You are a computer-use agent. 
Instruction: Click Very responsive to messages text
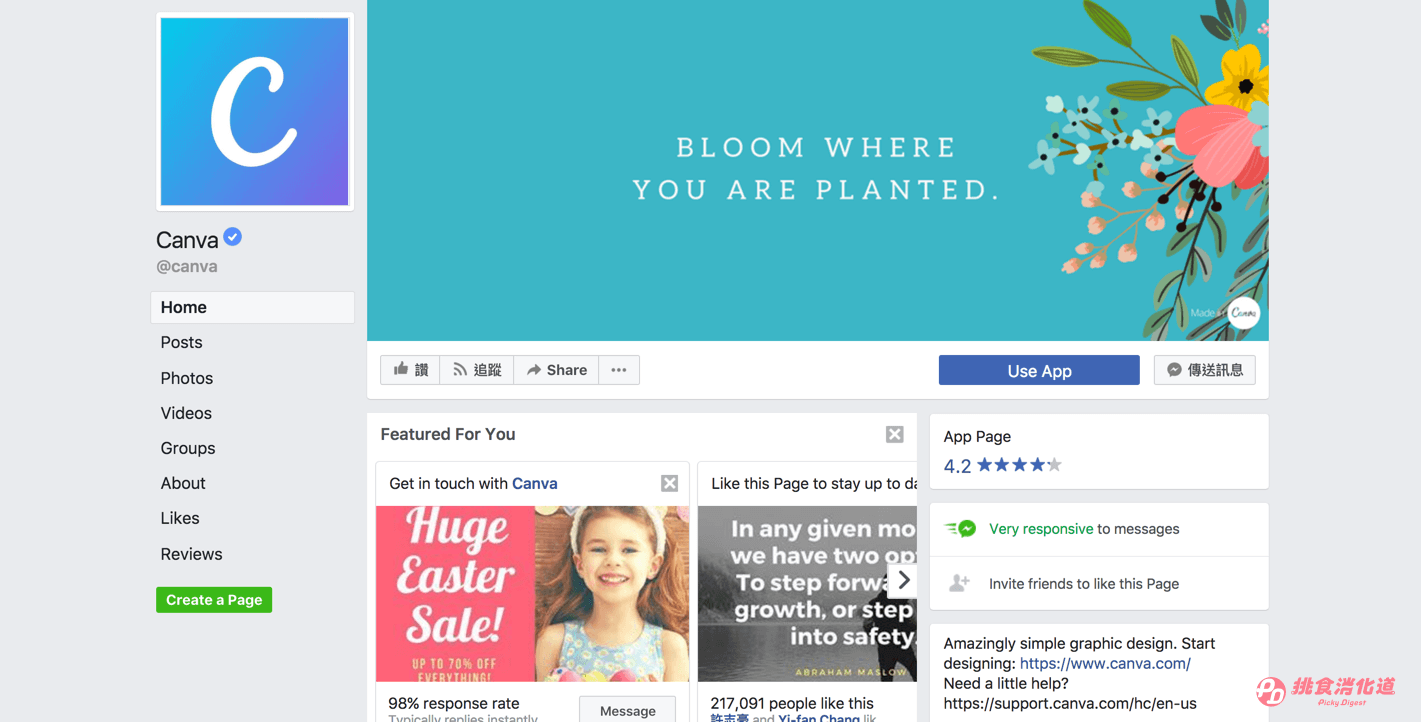click(x=1084, y=529)
